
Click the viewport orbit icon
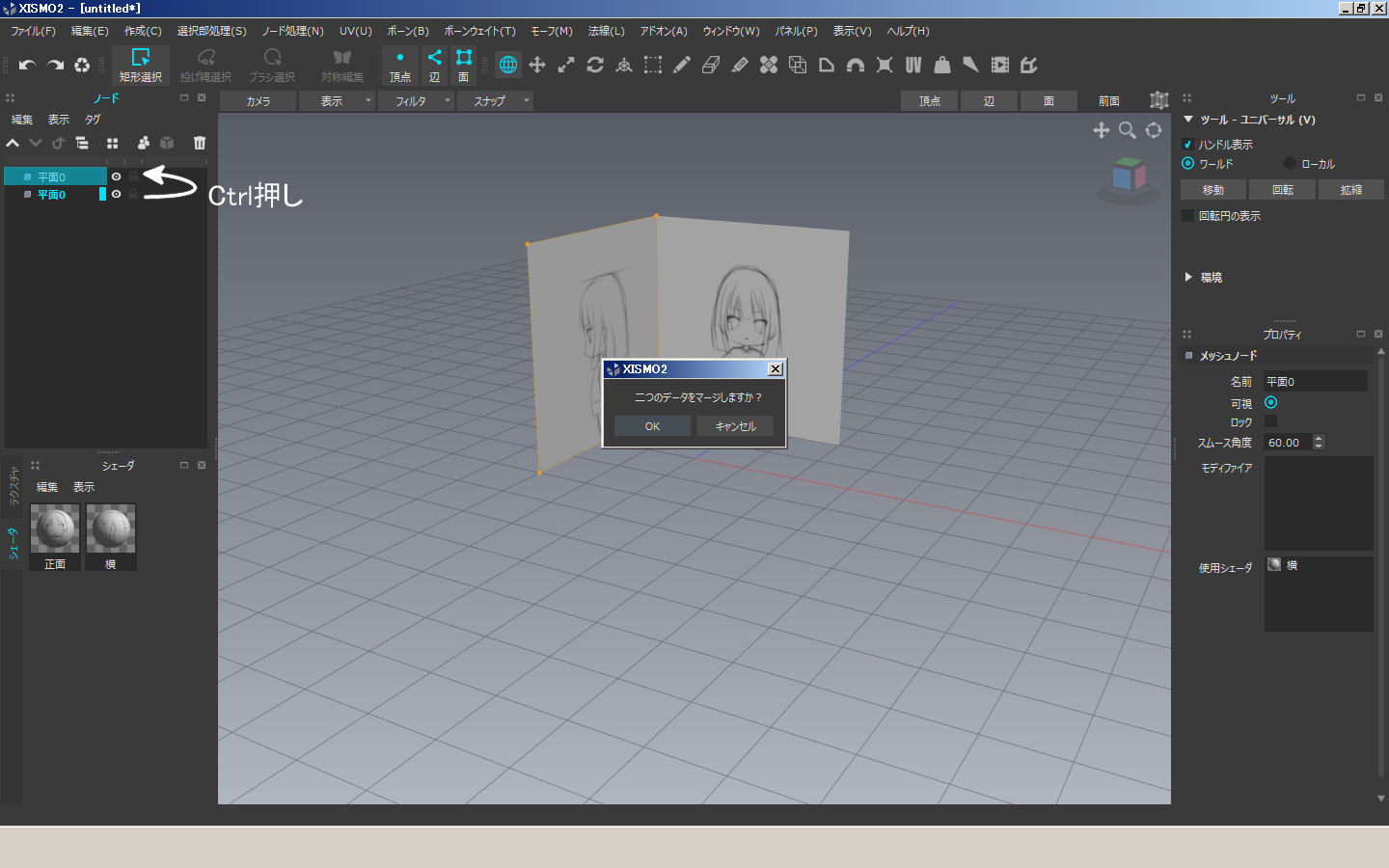click(x=1154, y=130)
